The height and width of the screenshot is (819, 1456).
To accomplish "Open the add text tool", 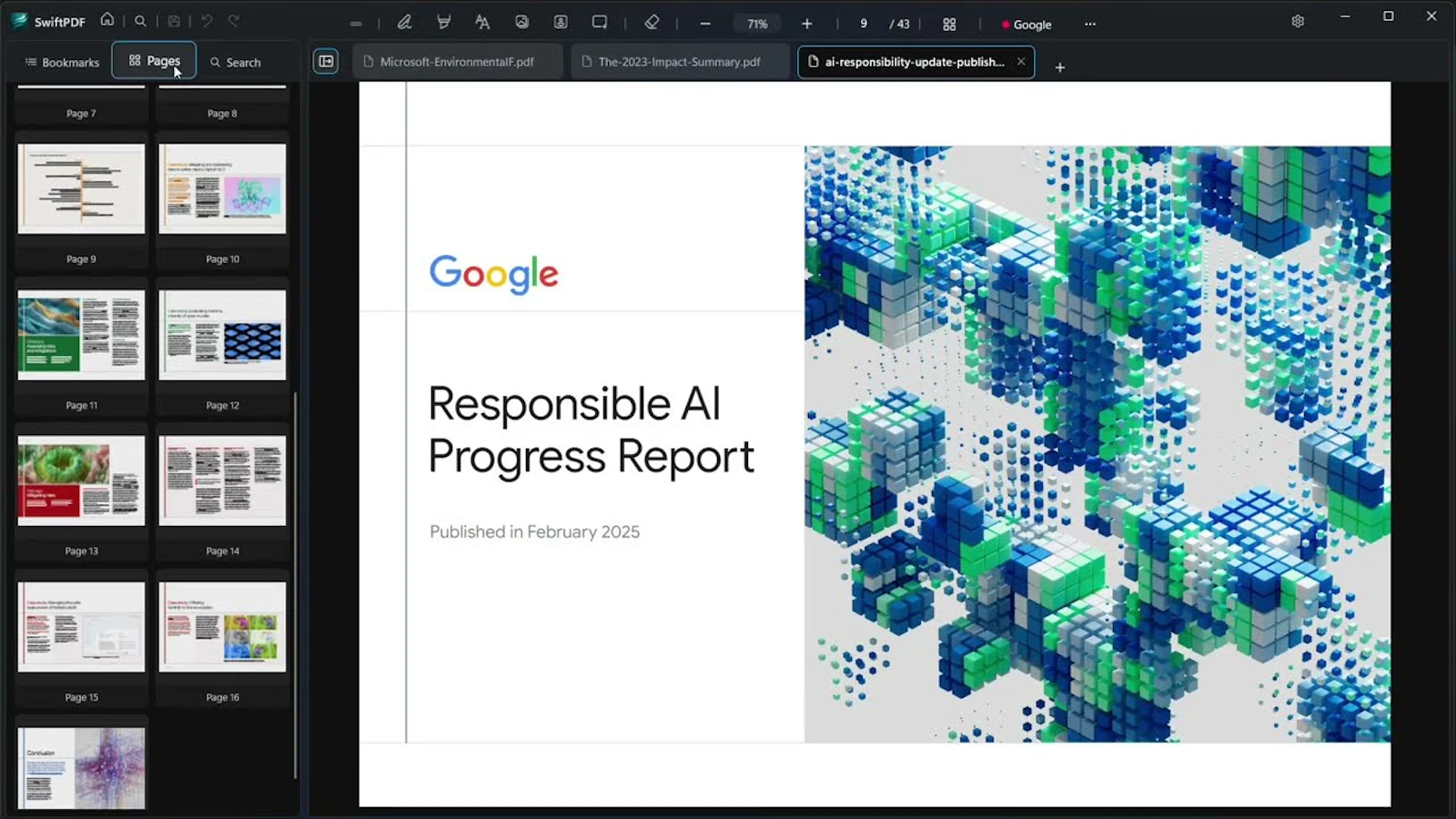I will point(482,23).
